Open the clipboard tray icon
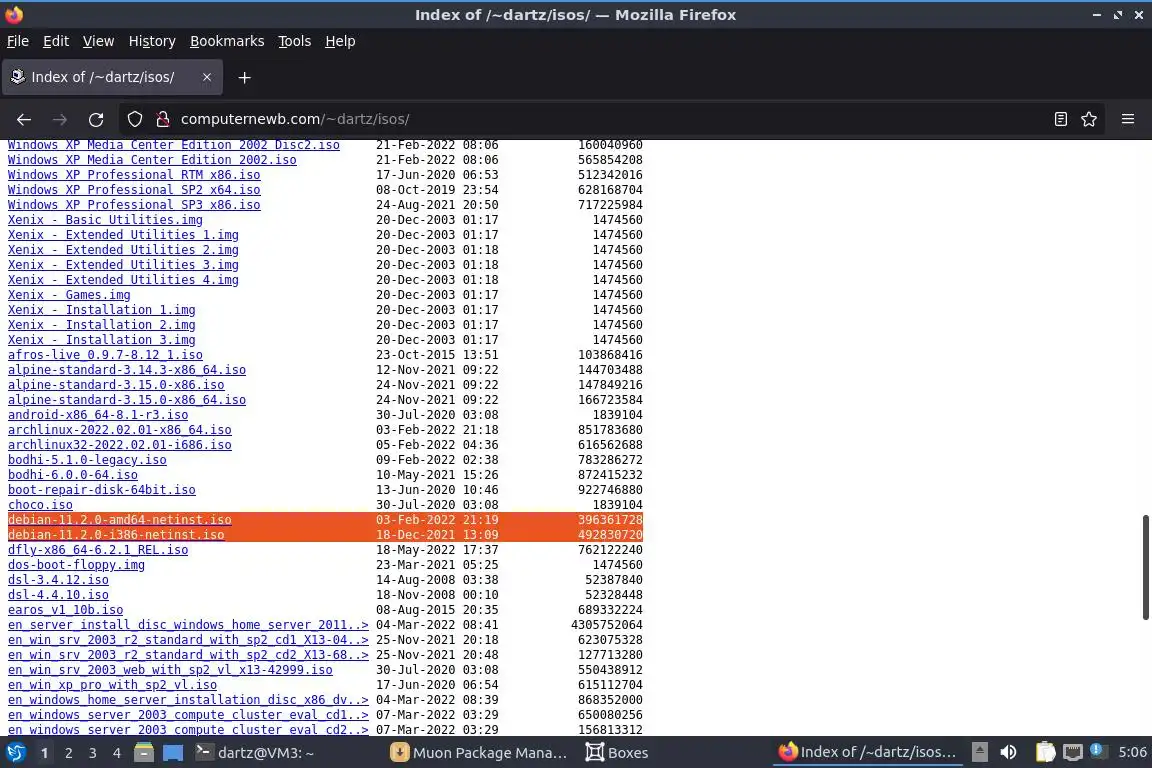 point(1045,752)
